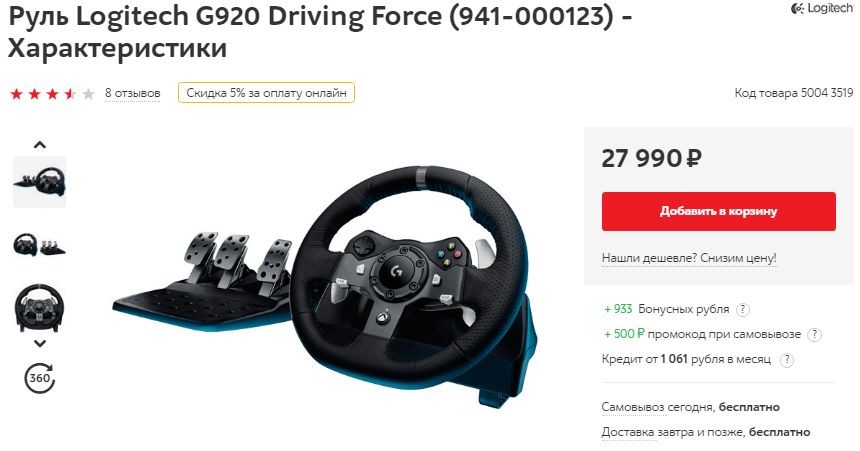Open help icon next to monthly credit
Screen dimensions: 860x451
[x=787, y=360]
